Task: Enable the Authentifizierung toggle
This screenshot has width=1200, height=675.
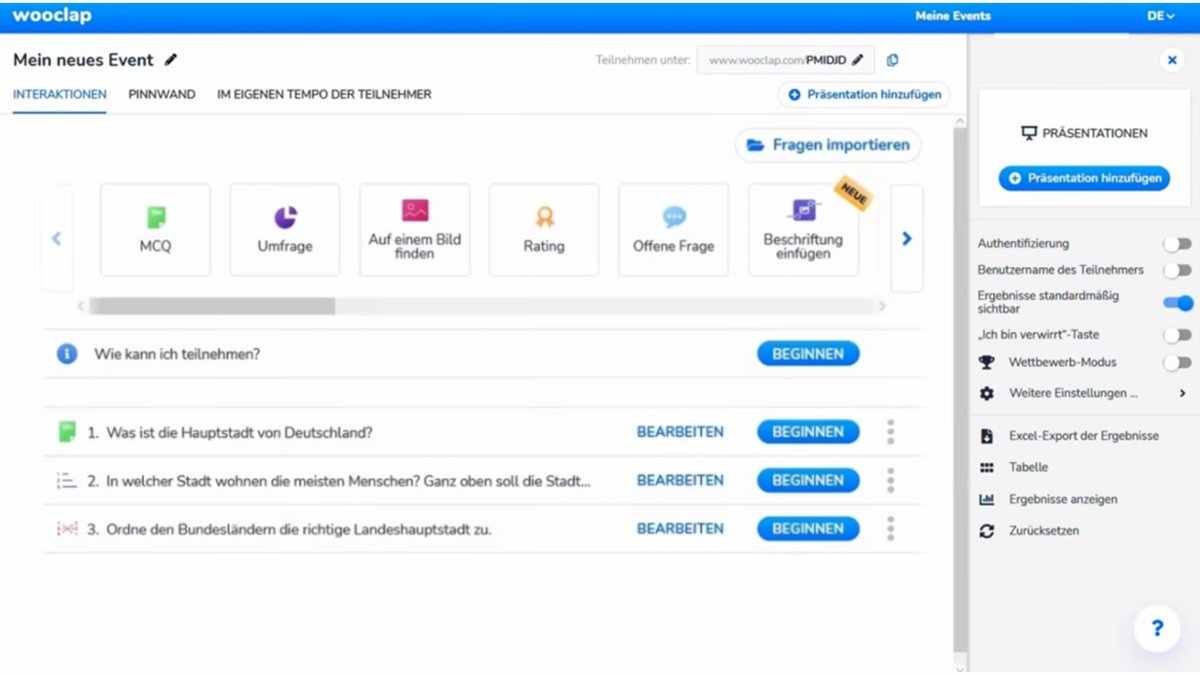Action: tap(1177, 244)
